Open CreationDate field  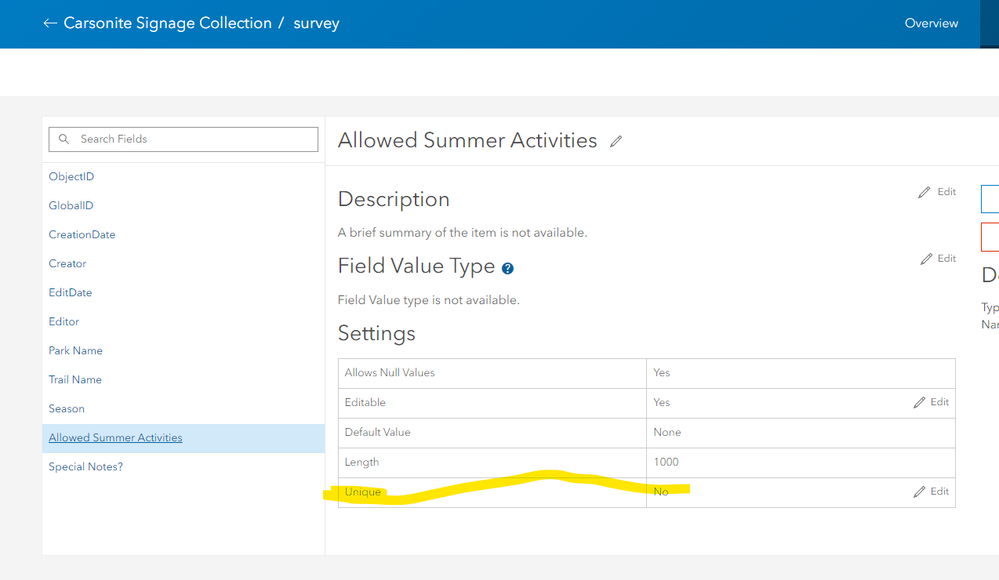[x=82, y=235]
